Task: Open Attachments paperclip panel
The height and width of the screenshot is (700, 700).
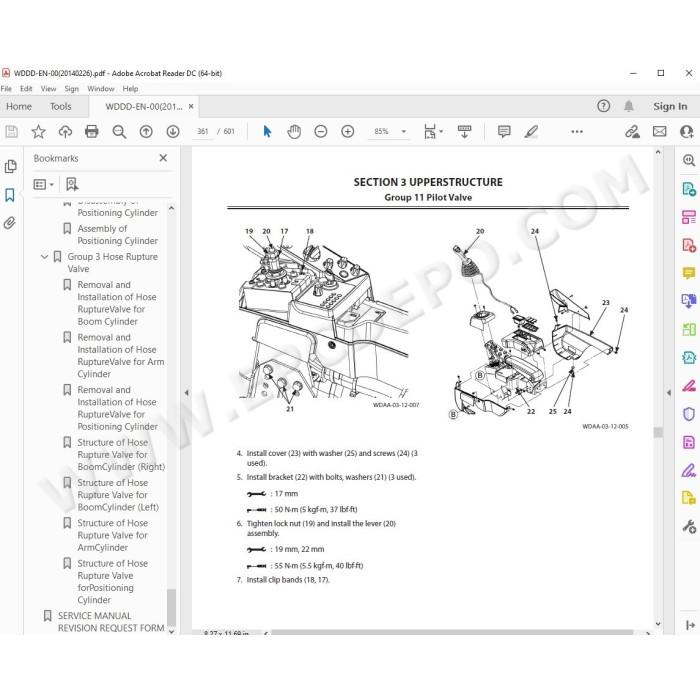Action: pyautogui.click(x=10, y=223)
